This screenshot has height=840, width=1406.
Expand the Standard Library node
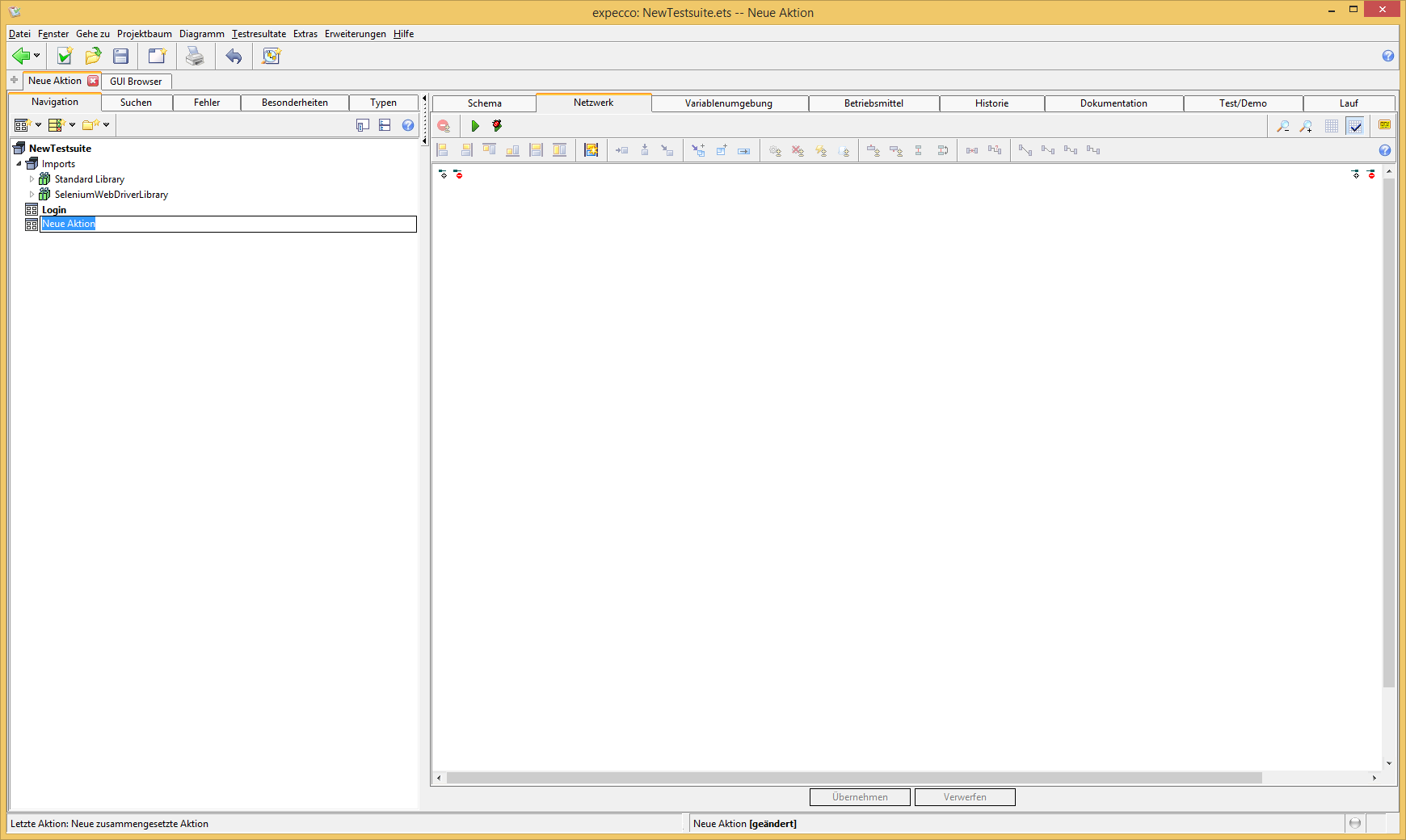(32, 179)
